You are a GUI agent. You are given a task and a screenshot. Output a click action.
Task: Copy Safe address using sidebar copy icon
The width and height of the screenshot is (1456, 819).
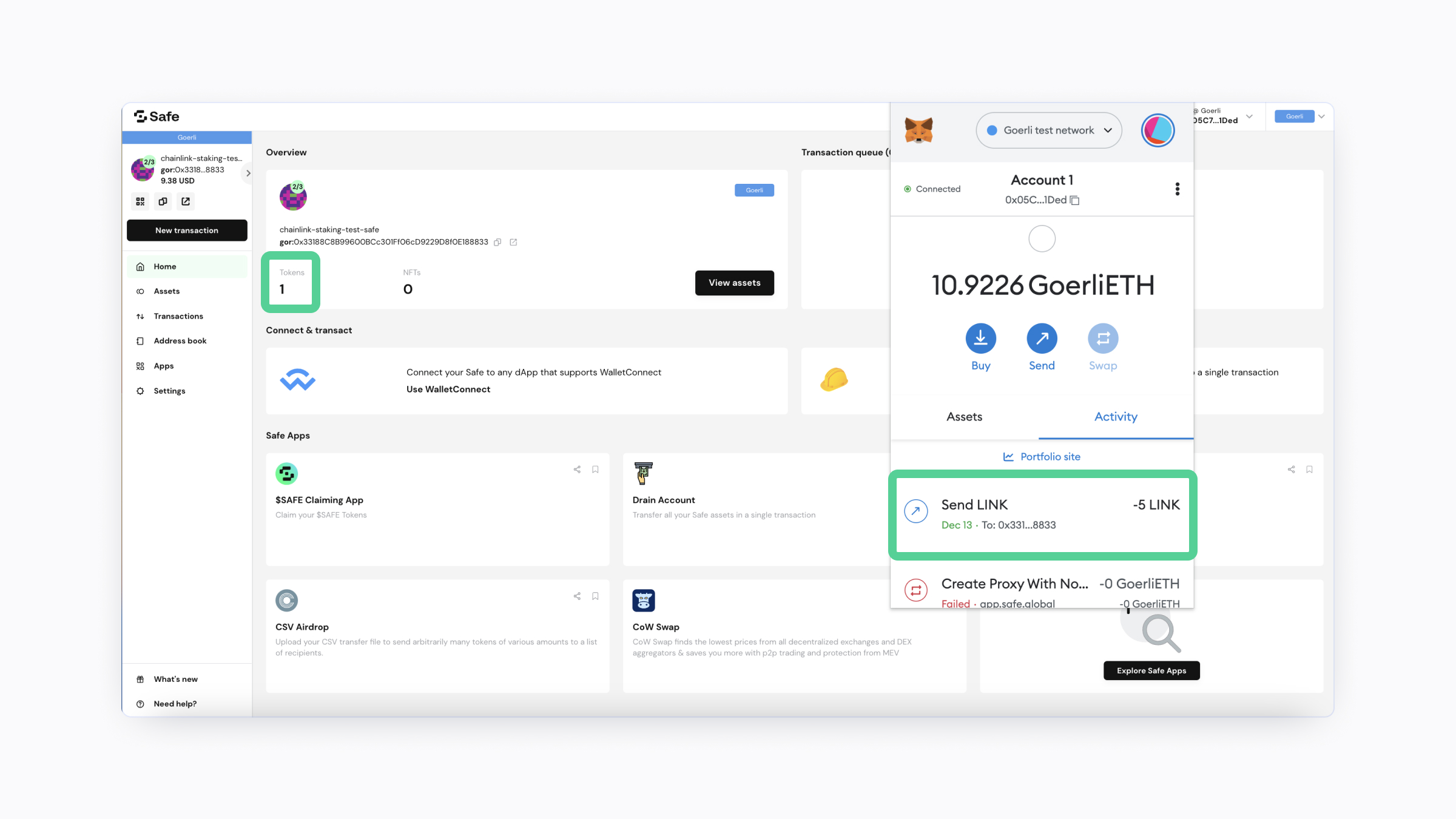coord(163,201)
